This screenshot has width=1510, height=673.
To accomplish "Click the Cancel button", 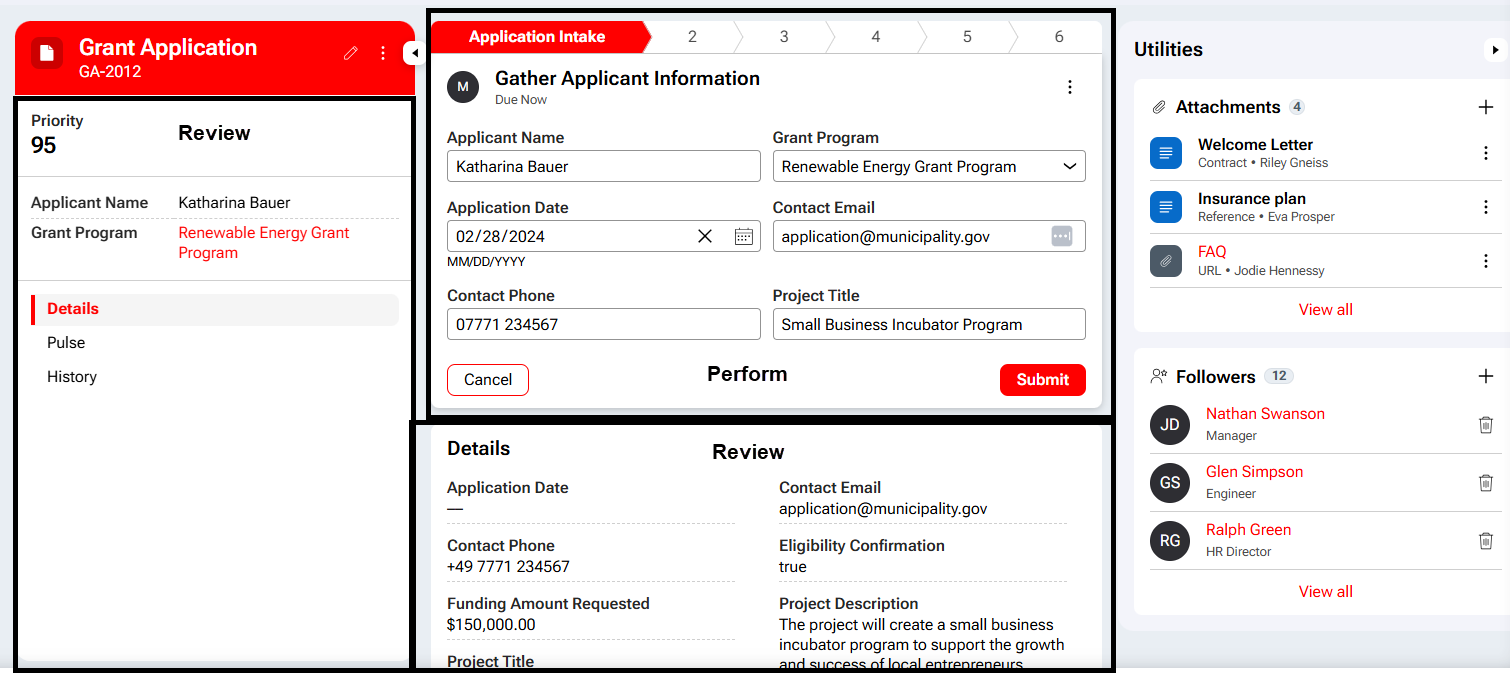I will [488, 380].
